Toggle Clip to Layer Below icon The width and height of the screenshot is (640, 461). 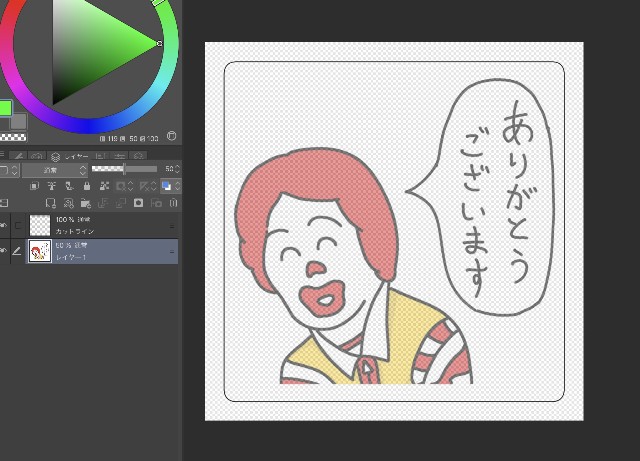34,186
